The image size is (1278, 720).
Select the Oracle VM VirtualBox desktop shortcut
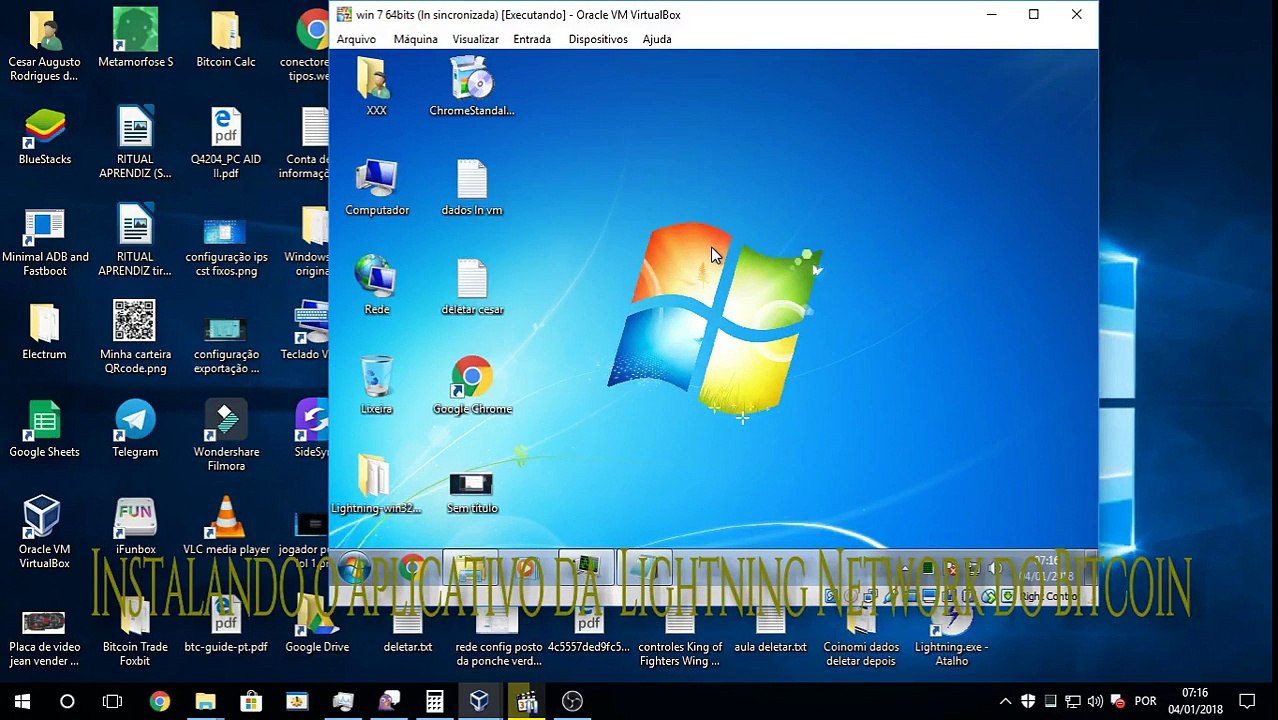tap(44, 533)
